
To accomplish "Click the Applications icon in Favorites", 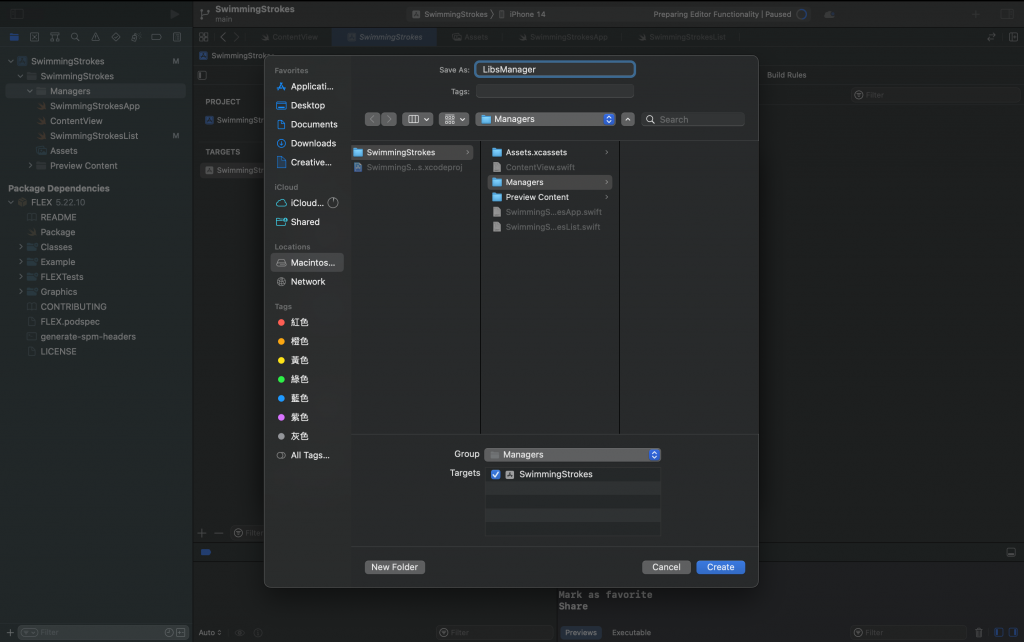I will [281, 86].
